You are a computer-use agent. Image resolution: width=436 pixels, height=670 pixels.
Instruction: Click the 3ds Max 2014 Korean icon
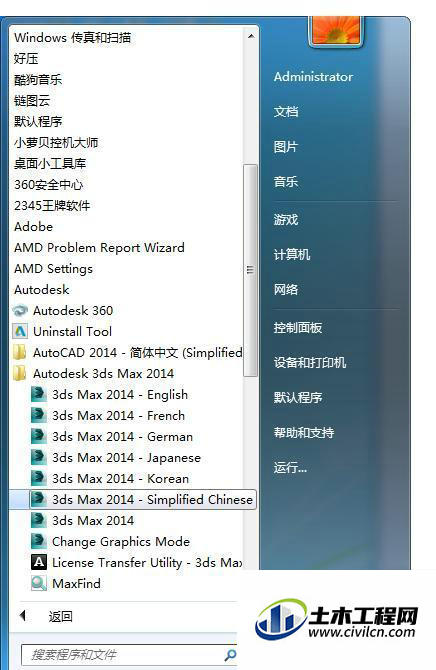point(39,478)
